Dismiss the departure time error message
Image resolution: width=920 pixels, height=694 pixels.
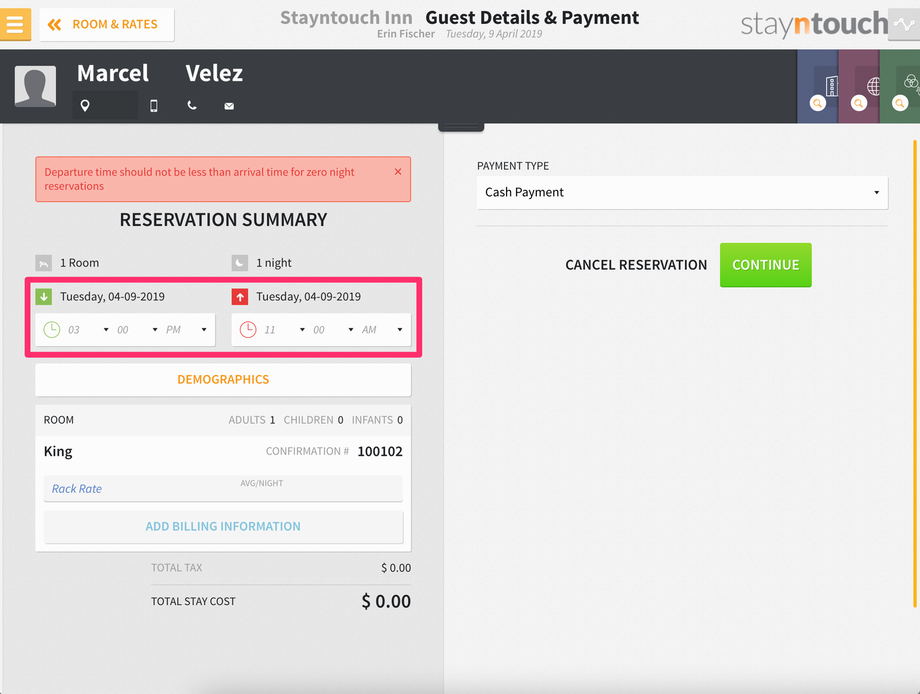398,172
